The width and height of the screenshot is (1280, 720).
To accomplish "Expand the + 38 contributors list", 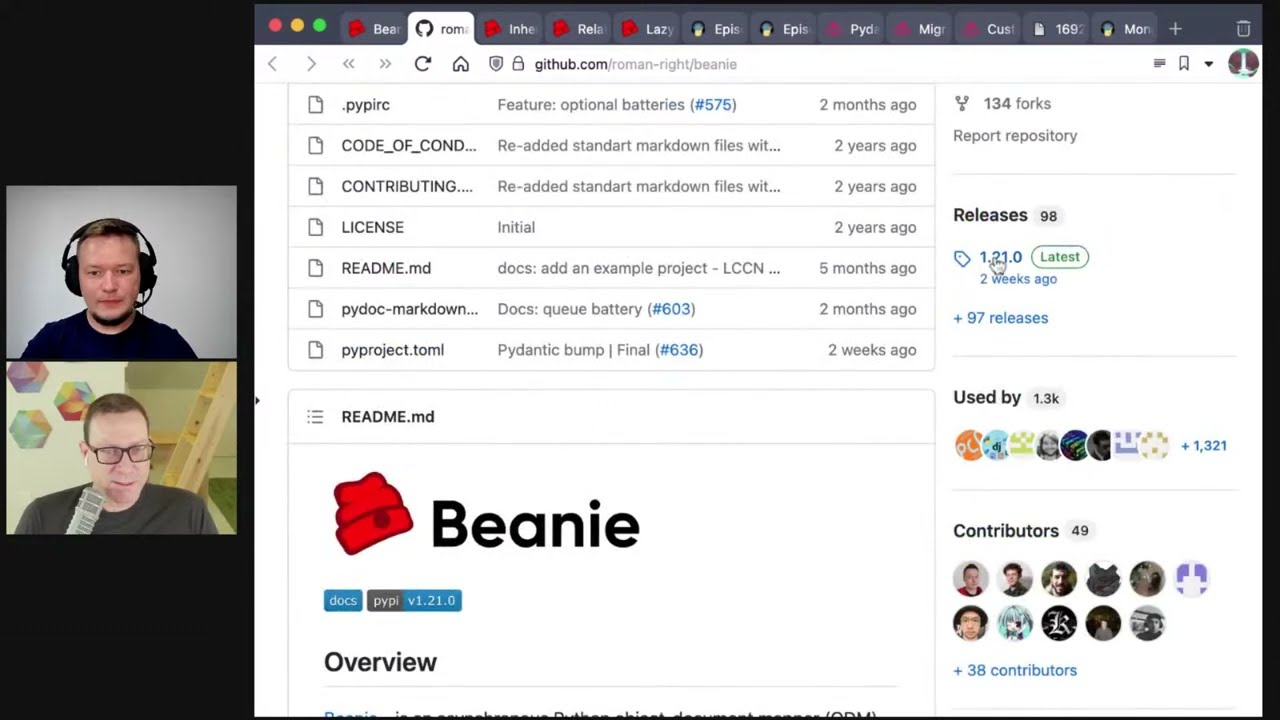I will click(x=1014, y=670).
